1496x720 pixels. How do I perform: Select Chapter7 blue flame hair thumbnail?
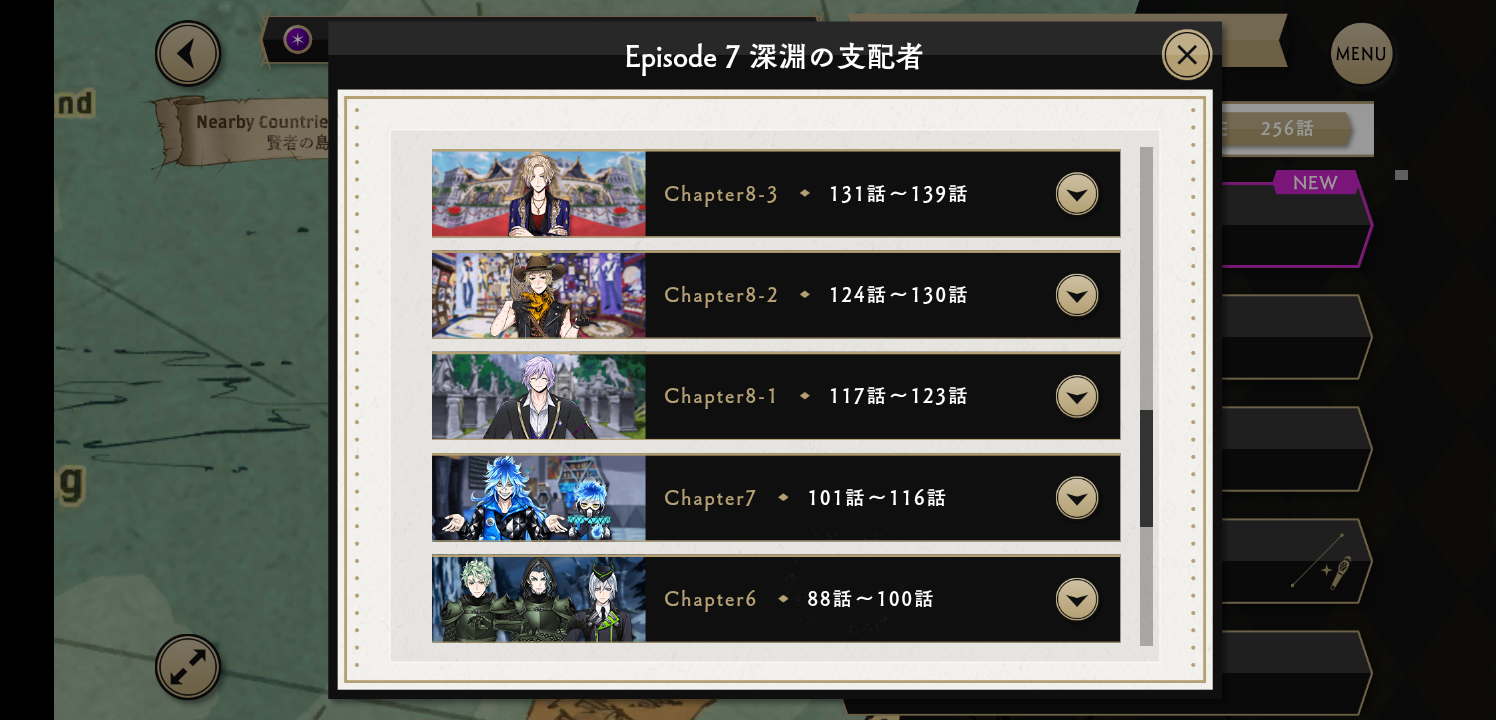539,498
